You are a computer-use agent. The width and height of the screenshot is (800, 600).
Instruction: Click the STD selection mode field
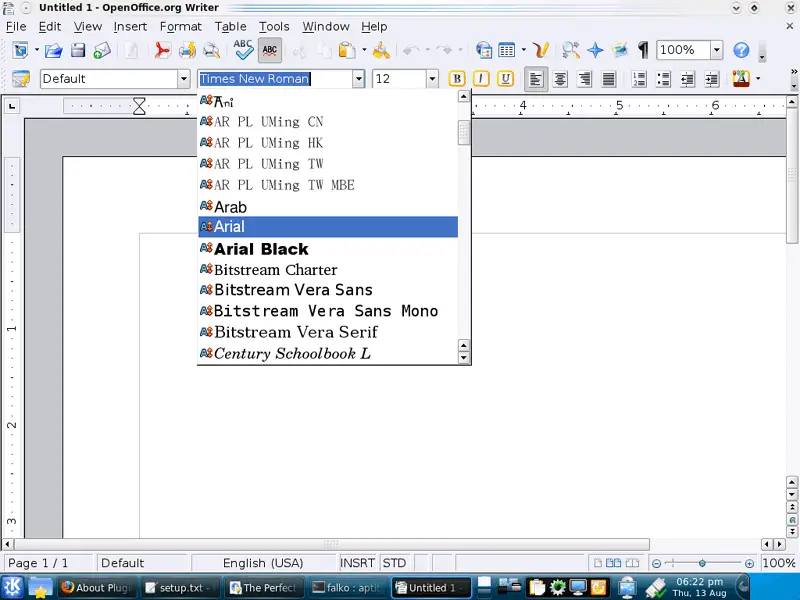point(394,563)
